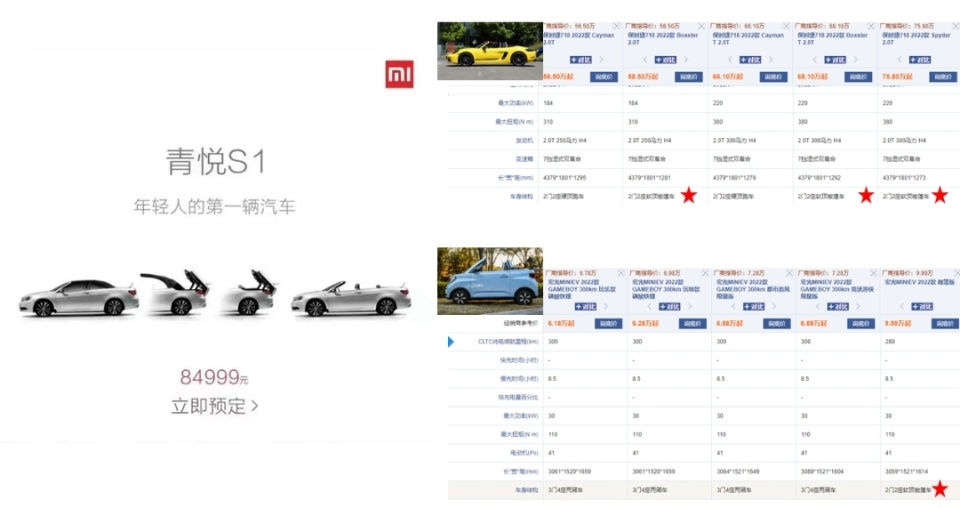Click dimension cell 4379*1801*1295
The width and height of the screenshot is (960, 508).
click(x=564, y=177)
